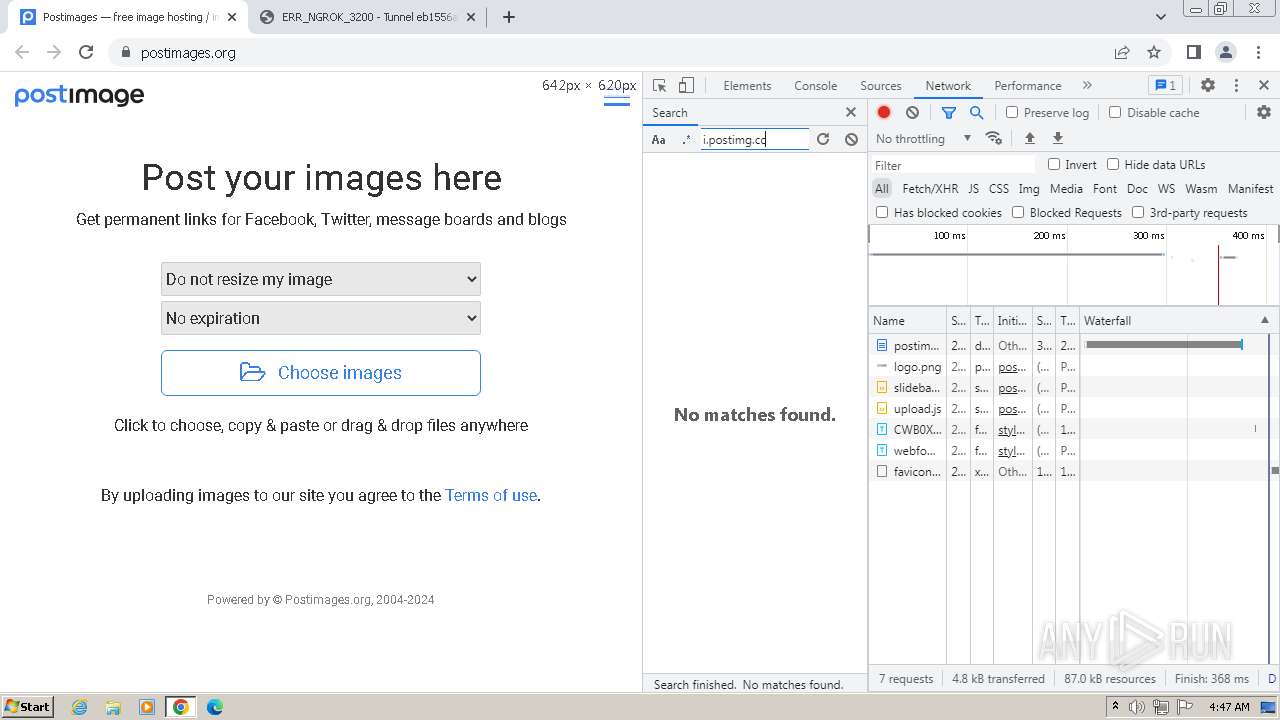Screen dimensions: 1280x720
Task: Check Hide data URLs
Action: (1113, 164)
